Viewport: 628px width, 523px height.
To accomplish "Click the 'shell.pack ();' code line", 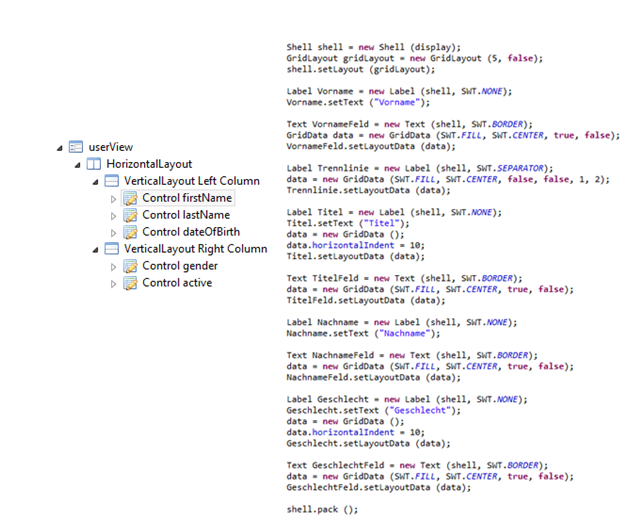I will (322, 509).
